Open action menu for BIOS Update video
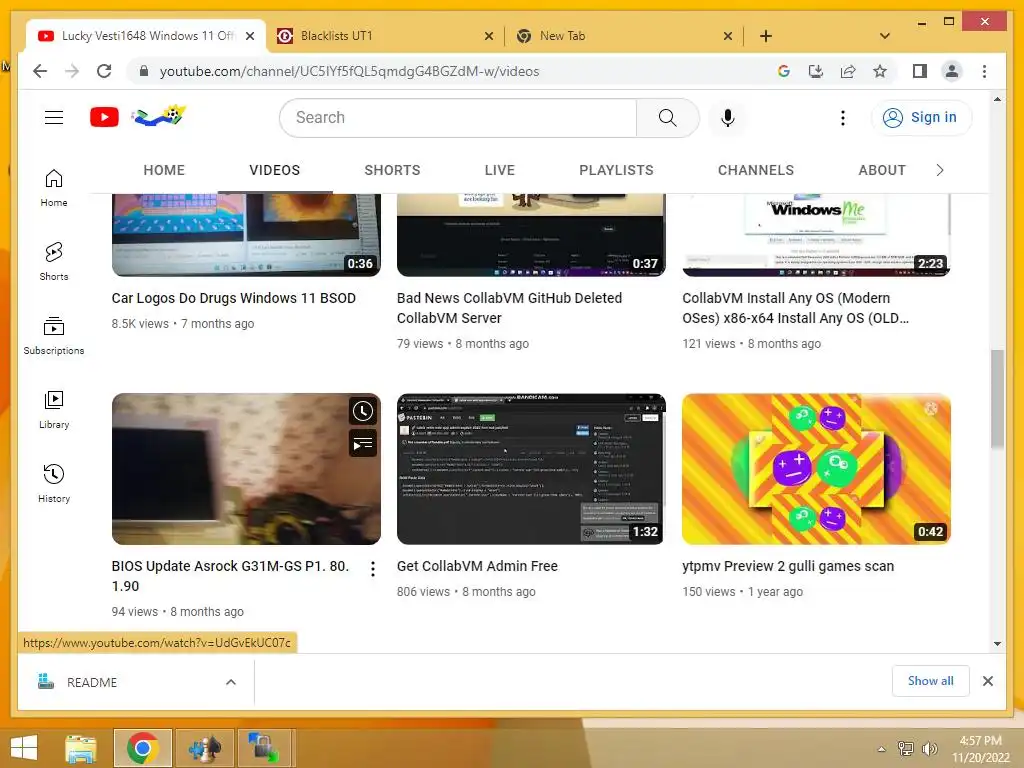Viewport: 1024px width, 768px height. pyautogui.click(x=373, y=569)
